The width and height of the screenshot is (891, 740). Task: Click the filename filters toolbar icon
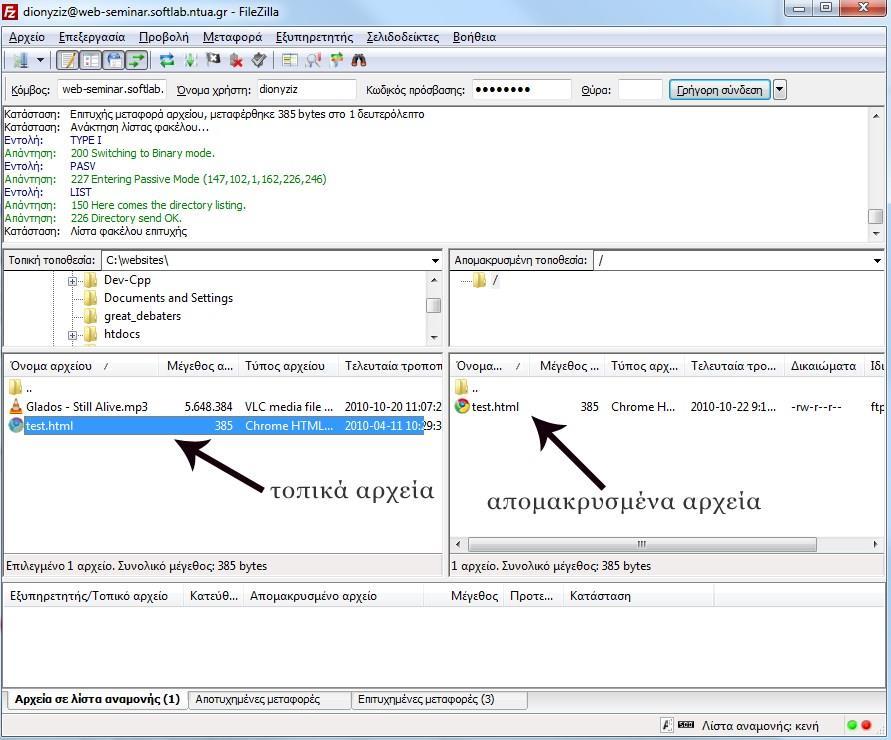tap(313, 60)
